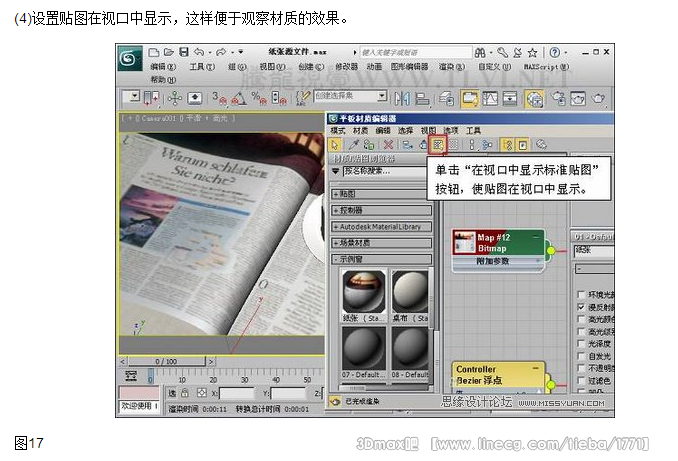This screenshot has height=461, width=678.
Task: Click Show Standard Map in Viewport button
Action: tap(438, 144)
